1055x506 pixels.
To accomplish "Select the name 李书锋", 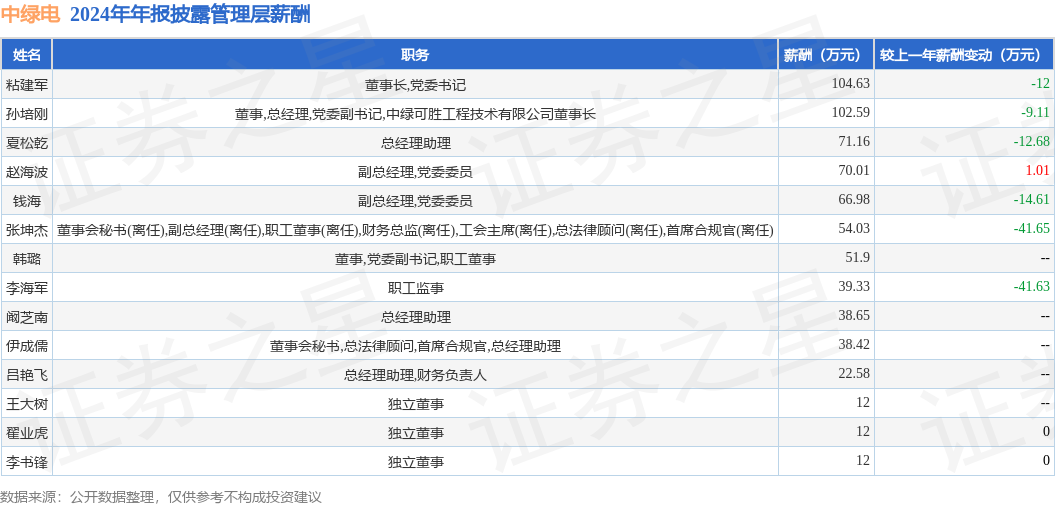I will (26, 461).
